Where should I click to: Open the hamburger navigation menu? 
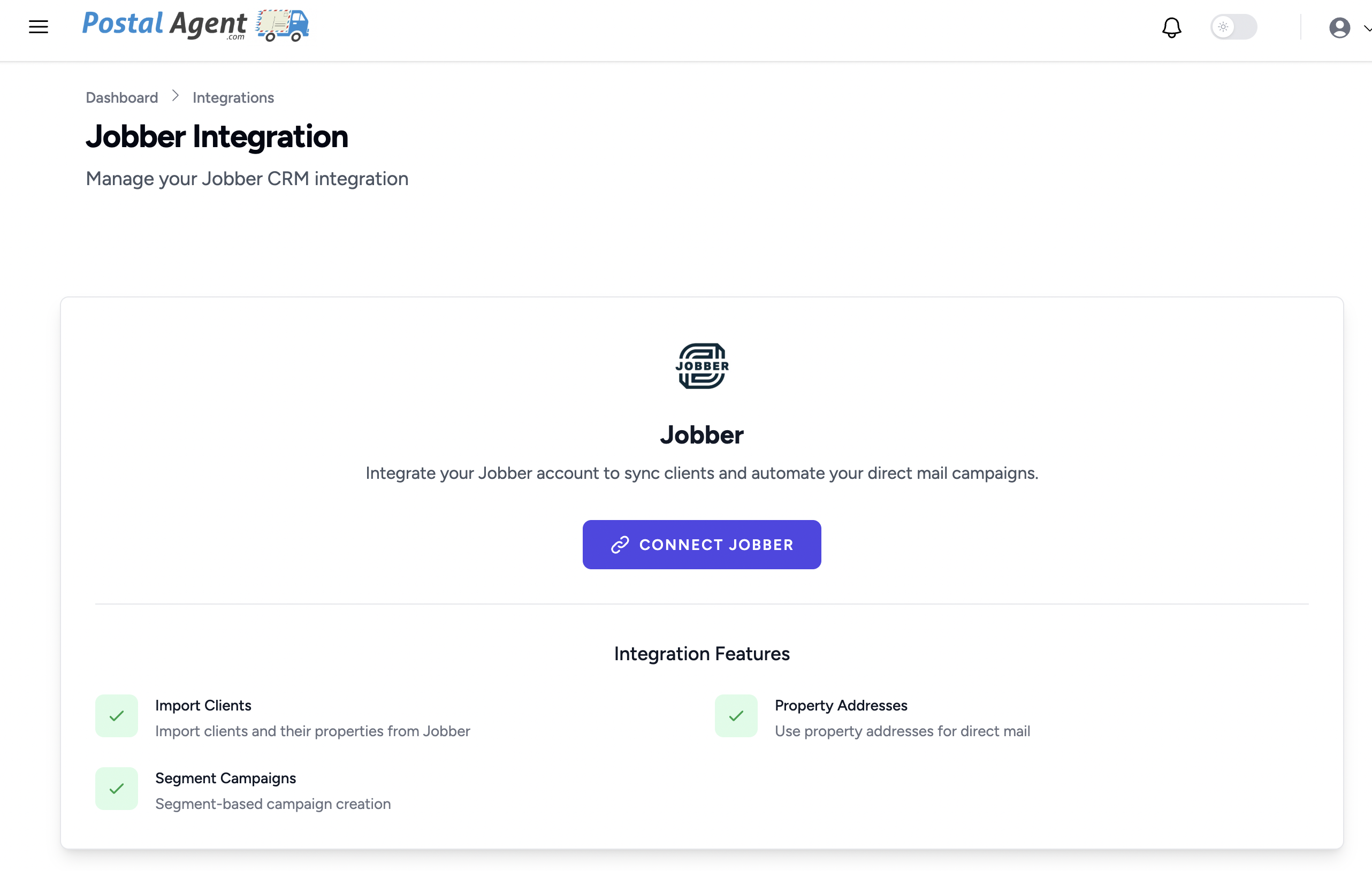coord(38,27)
